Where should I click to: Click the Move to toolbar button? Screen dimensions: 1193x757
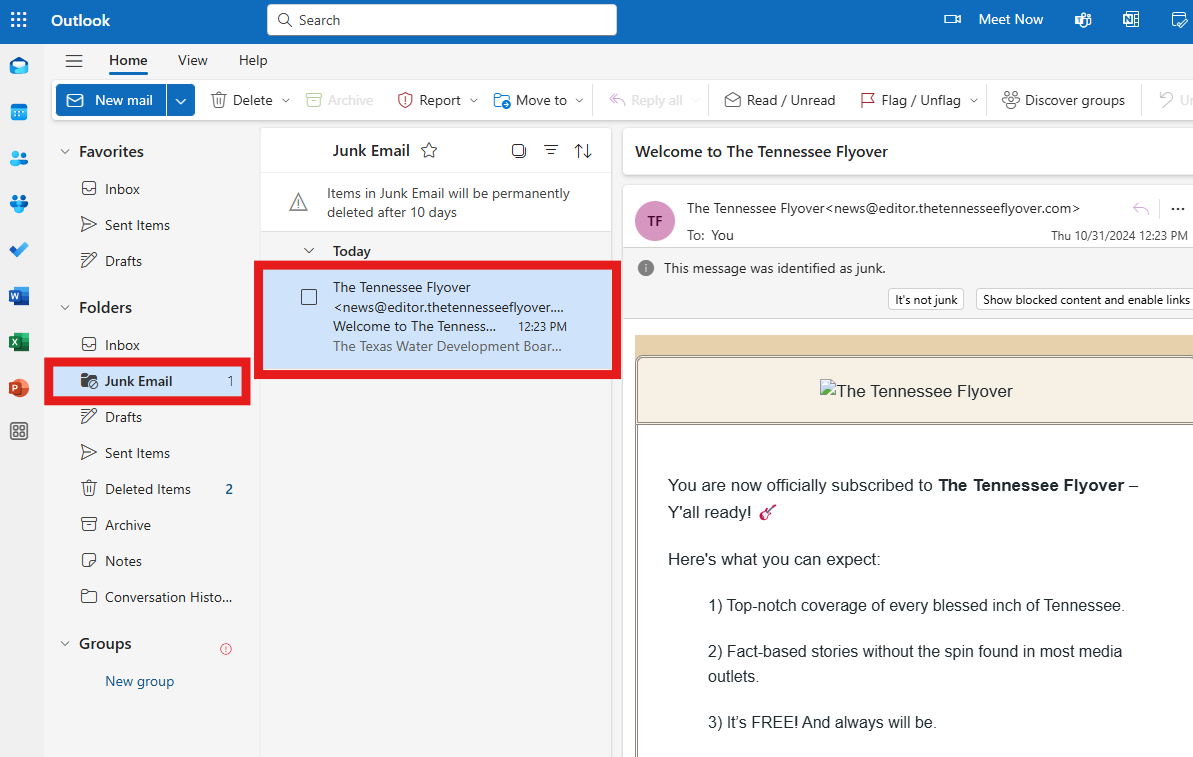tap(530, 100)
